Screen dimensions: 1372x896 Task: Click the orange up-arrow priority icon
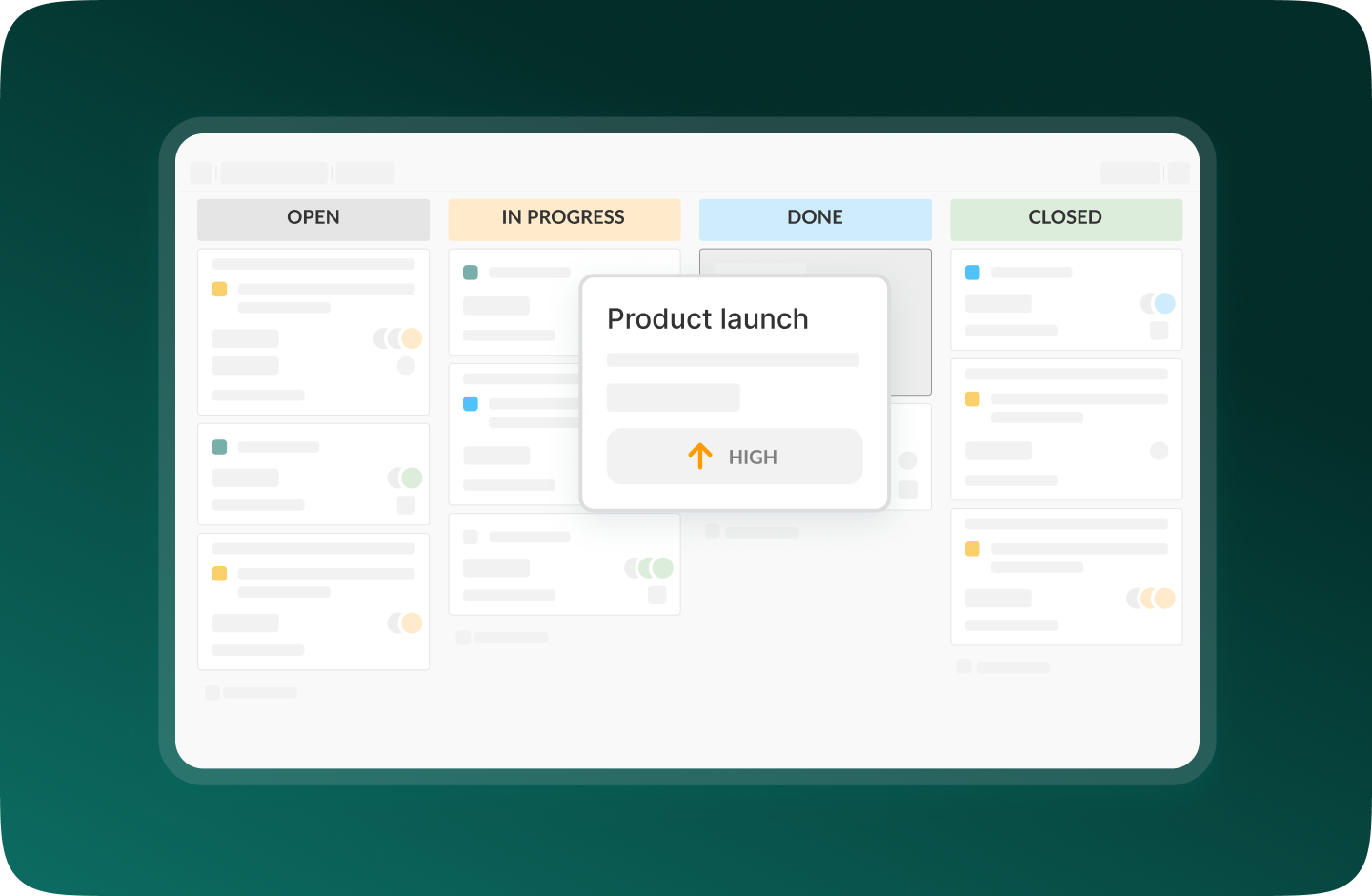pyautogui.click(x=700, y=457)
